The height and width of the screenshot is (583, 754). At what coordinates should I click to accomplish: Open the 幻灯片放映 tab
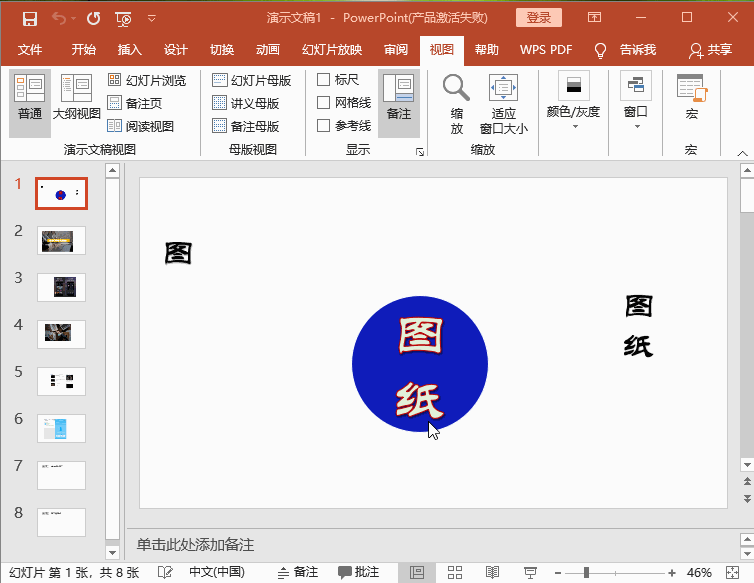click(332, 50)
